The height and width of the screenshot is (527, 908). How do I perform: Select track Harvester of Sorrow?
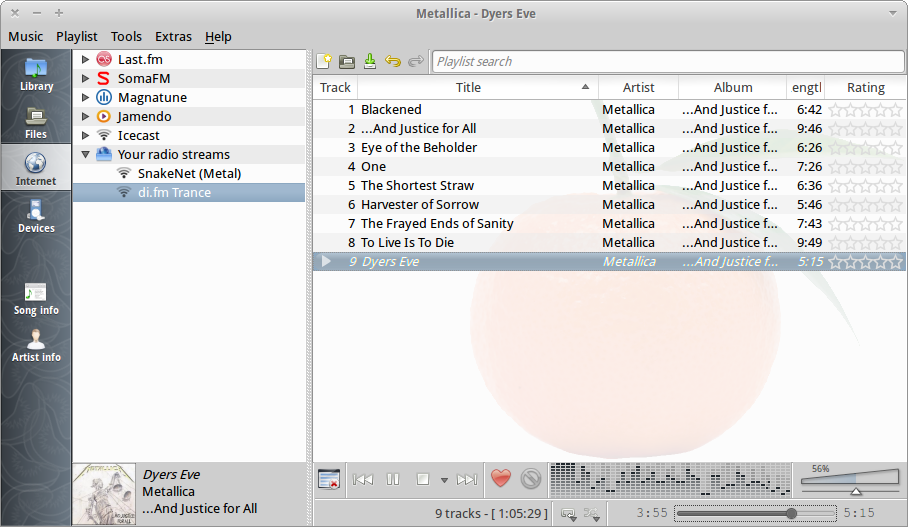(609, 204)
